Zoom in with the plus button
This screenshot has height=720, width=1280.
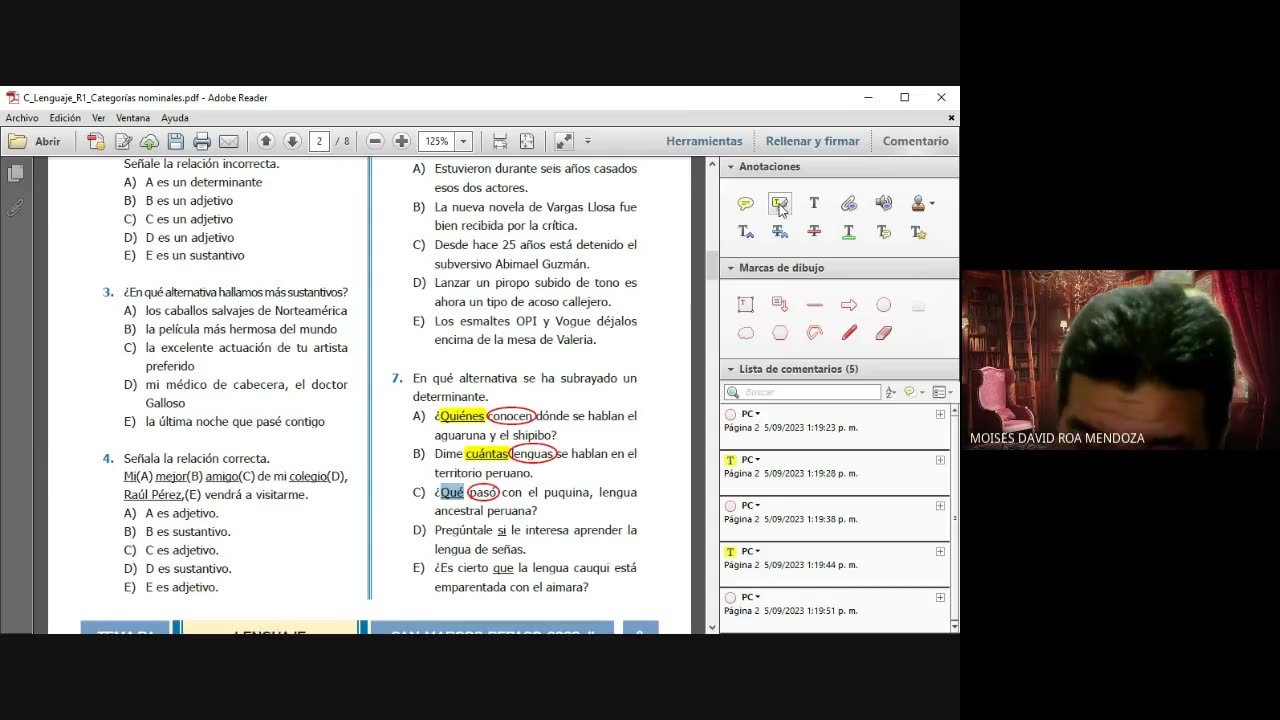click(401, 141)
